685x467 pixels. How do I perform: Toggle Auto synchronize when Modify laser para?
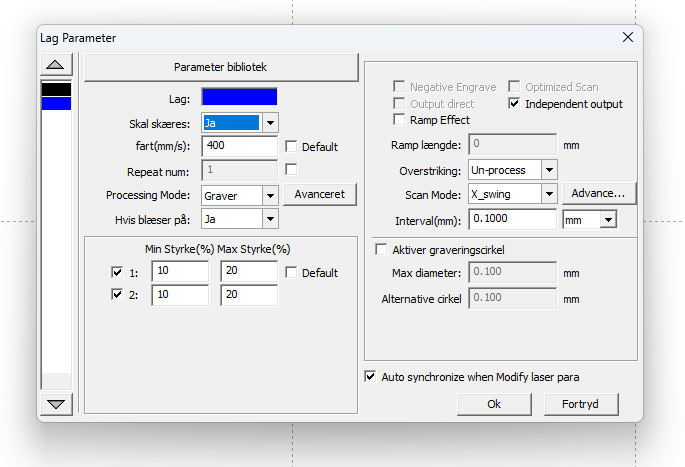pyautogui.click(x=370, y=377)
